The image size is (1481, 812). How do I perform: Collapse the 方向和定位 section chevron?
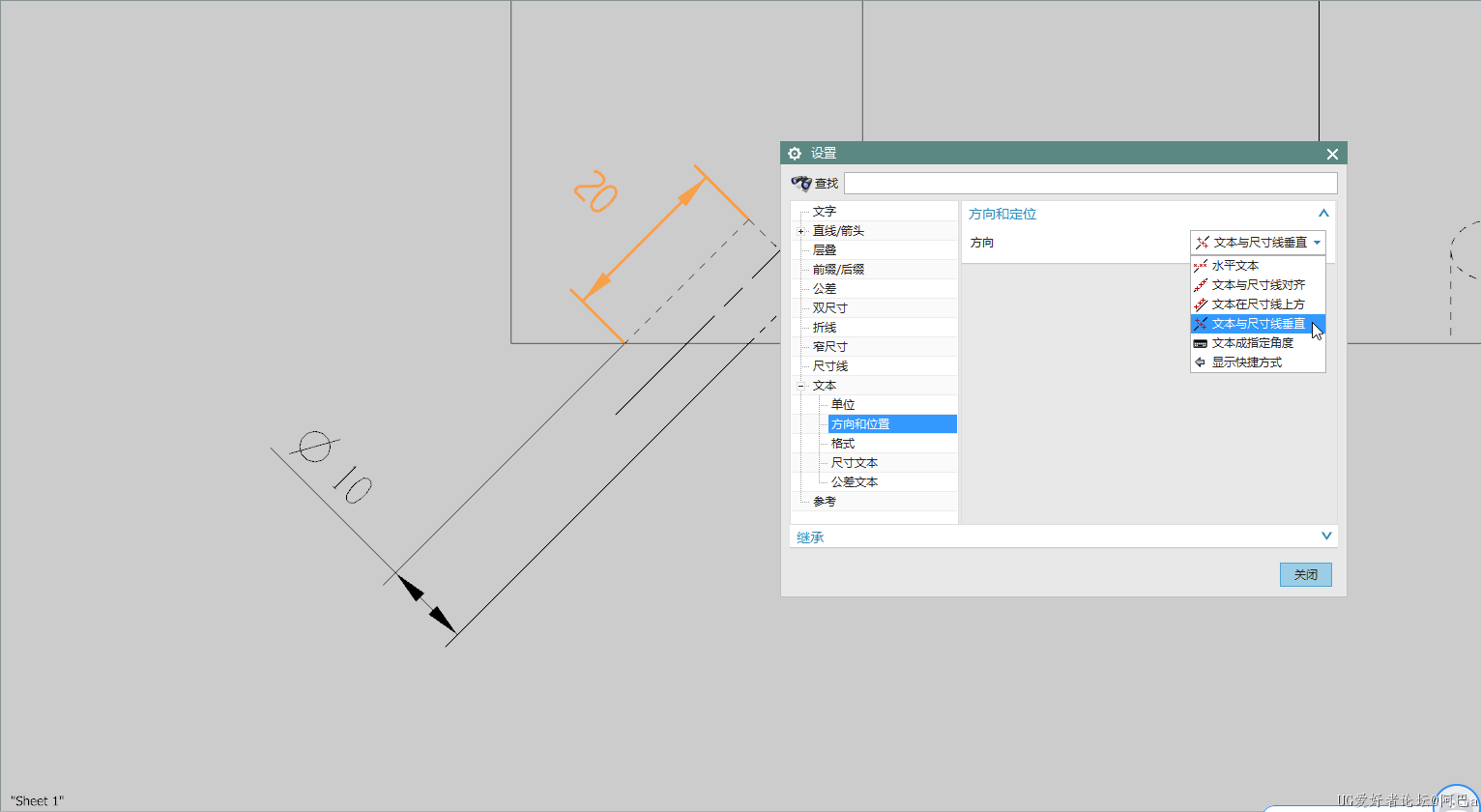pyautogui.click(x=1324, y=214)
